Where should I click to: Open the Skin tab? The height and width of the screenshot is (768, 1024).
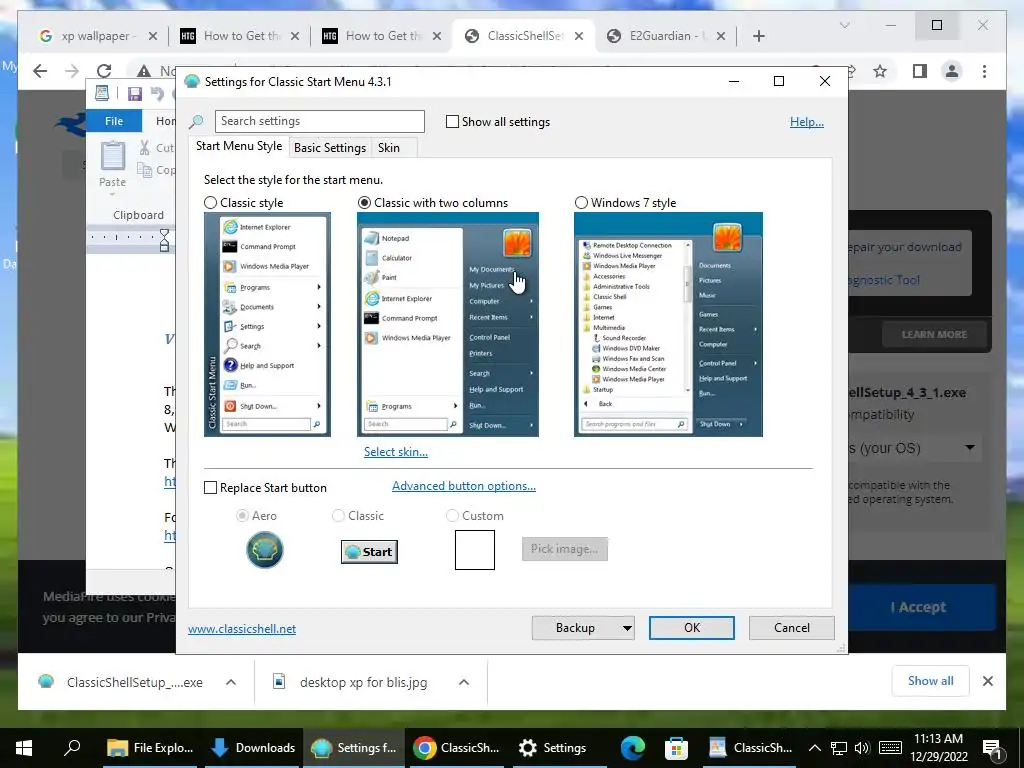389,148
